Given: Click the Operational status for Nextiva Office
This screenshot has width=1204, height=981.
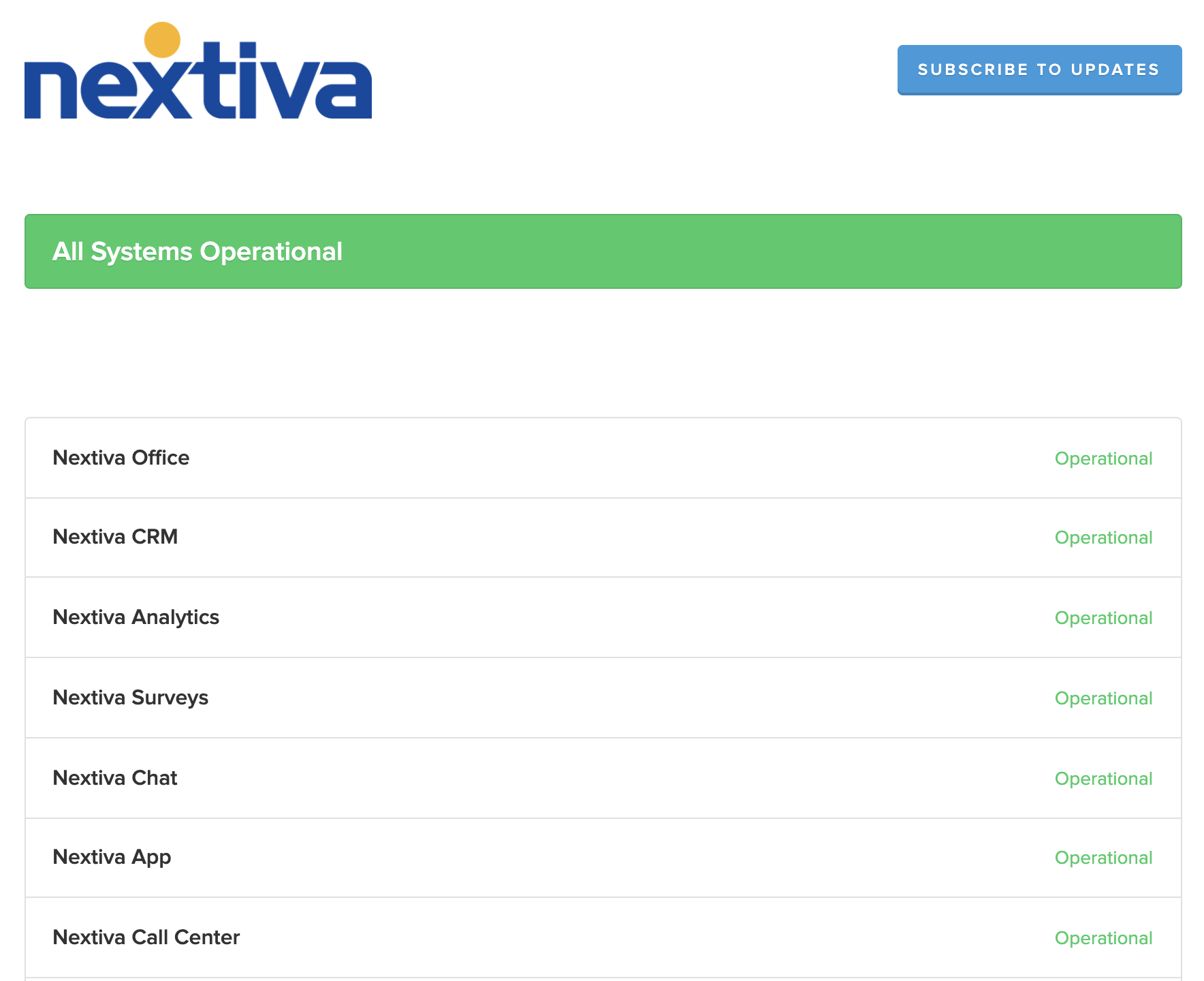Looking at the screenshot, I should [x=1103, y=458].
